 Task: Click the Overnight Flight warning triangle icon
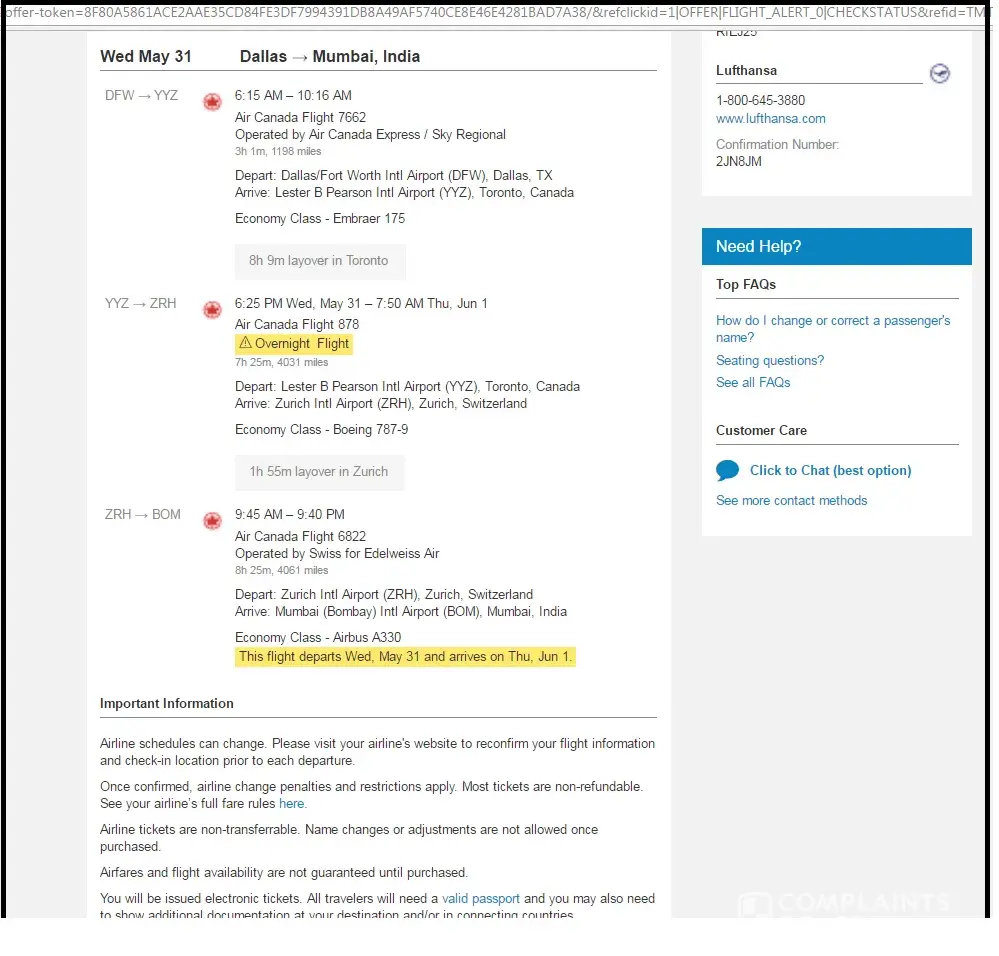click(245, 343)
